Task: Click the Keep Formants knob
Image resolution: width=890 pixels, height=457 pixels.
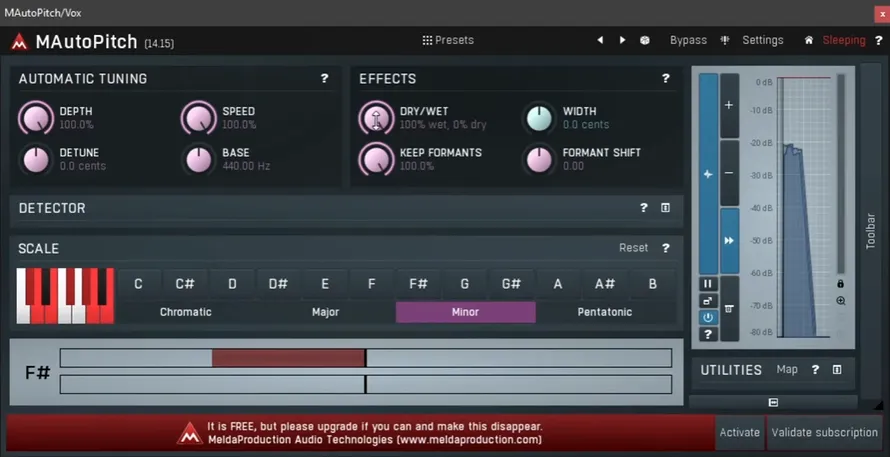Action: click(x=376, y=160)
